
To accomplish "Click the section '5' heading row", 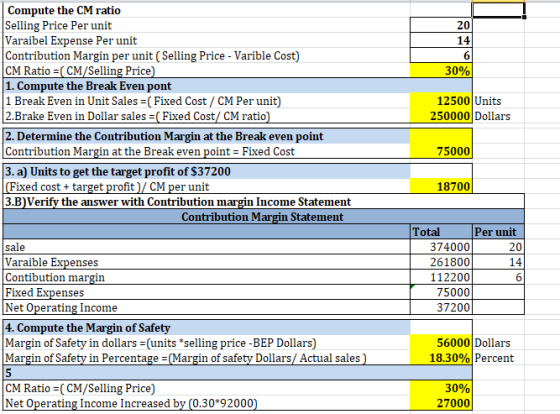I will [238, 373].
